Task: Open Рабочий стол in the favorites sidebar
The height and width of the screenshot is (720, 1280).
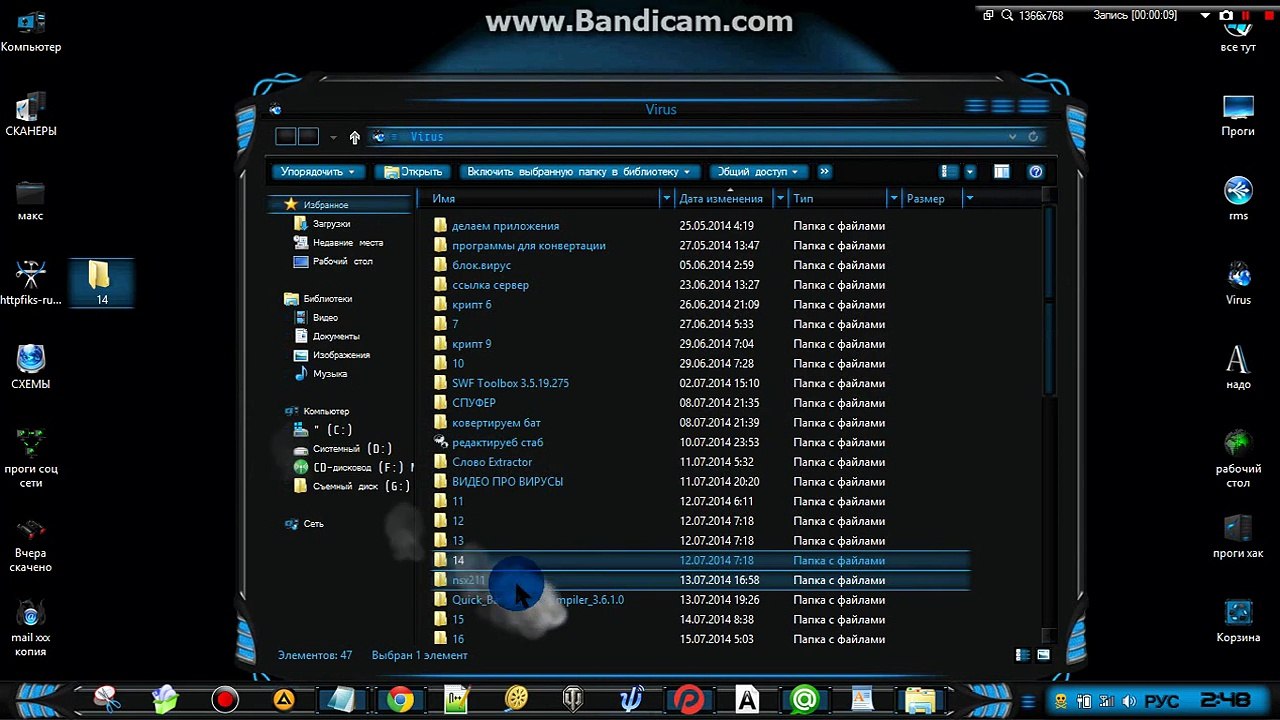Action: pos(342,262)
